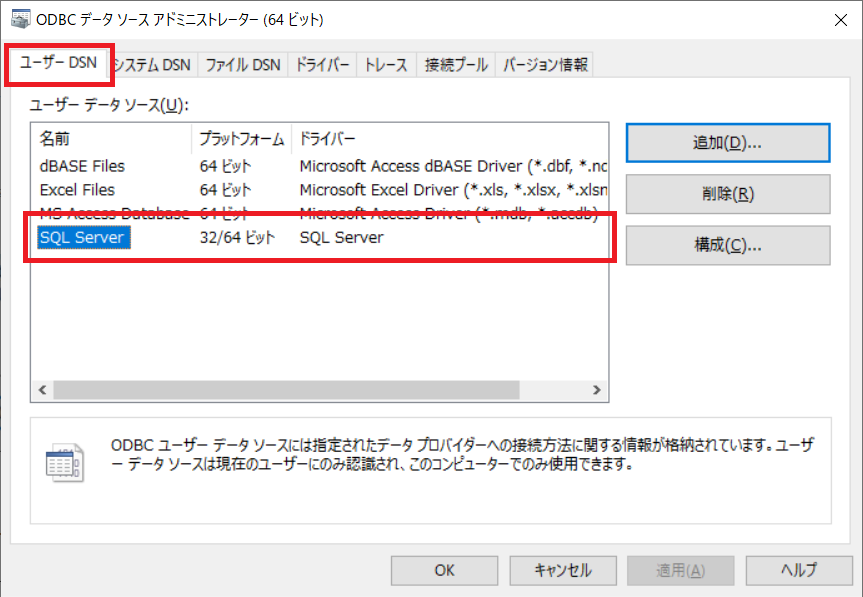The image size is (863, 597).
Task: Click the 追加(D)... button
Action: point(728,143)
